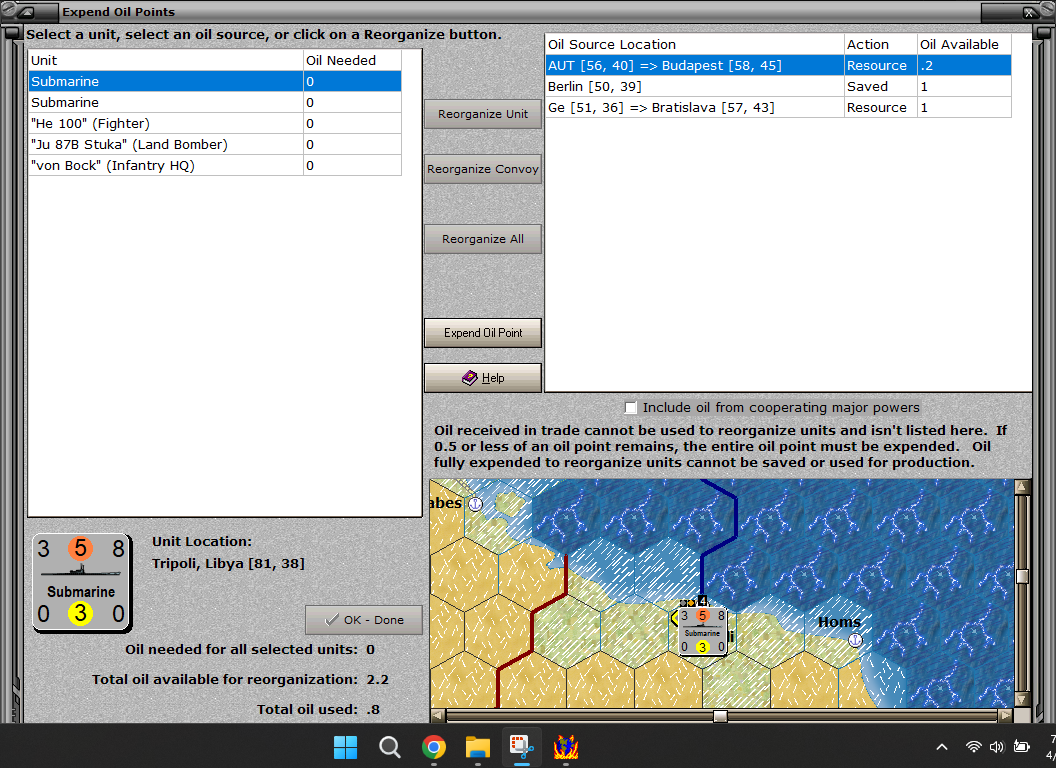Screen dimensions: 1056x768
Task: Select the submarine counter on the Tripoli hex
Action: pyautogui.click(x=701, y=630)
